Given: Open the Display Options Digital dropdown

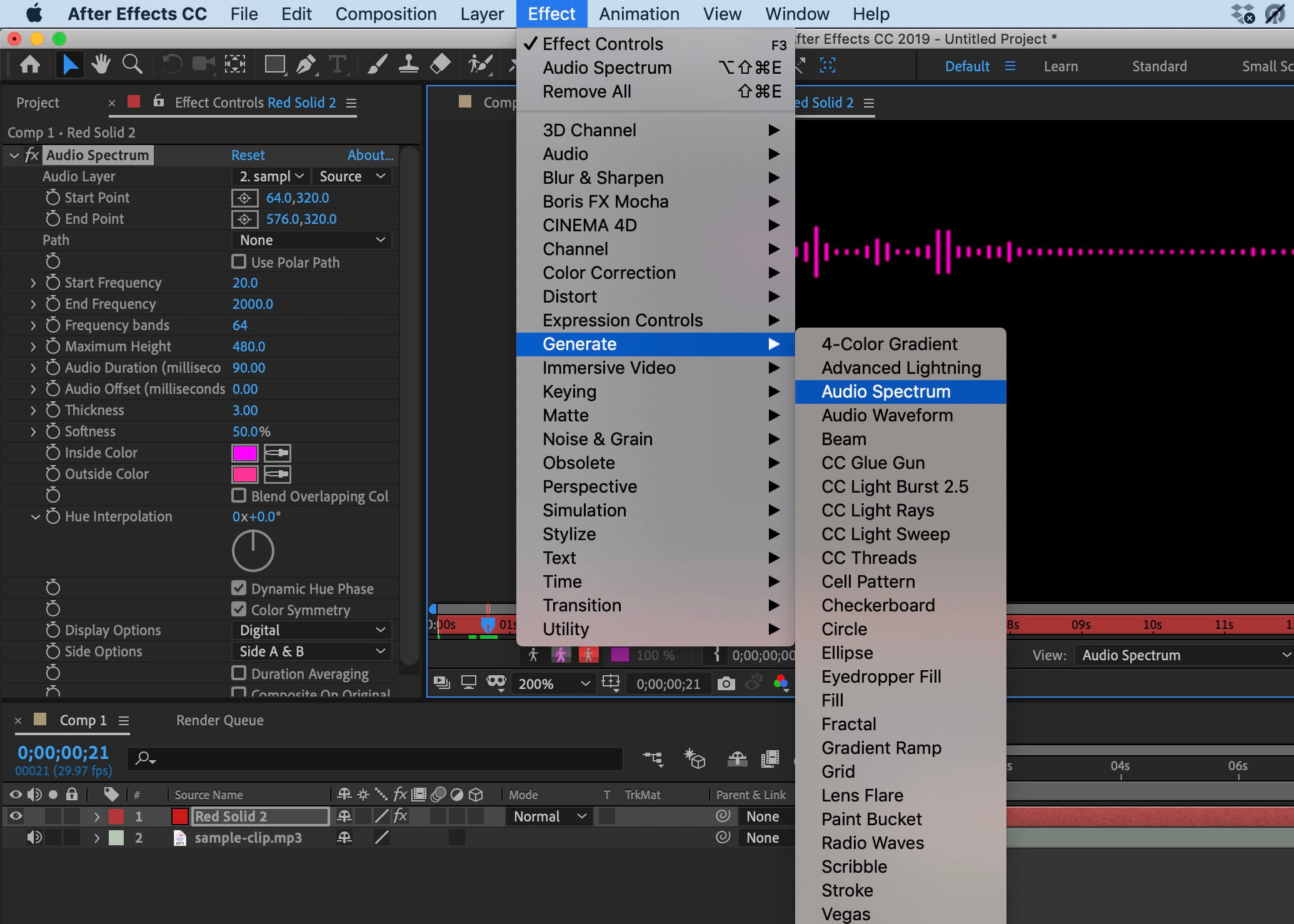Looking at the screenshot, I should point(311,630).
